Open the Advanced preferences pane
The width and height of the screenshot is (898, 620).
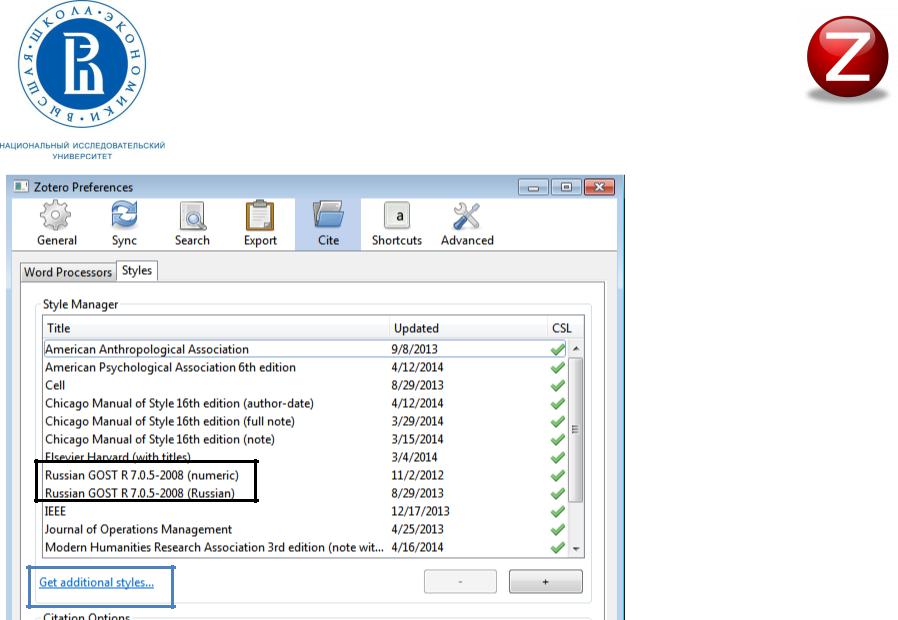click(467, 224)
